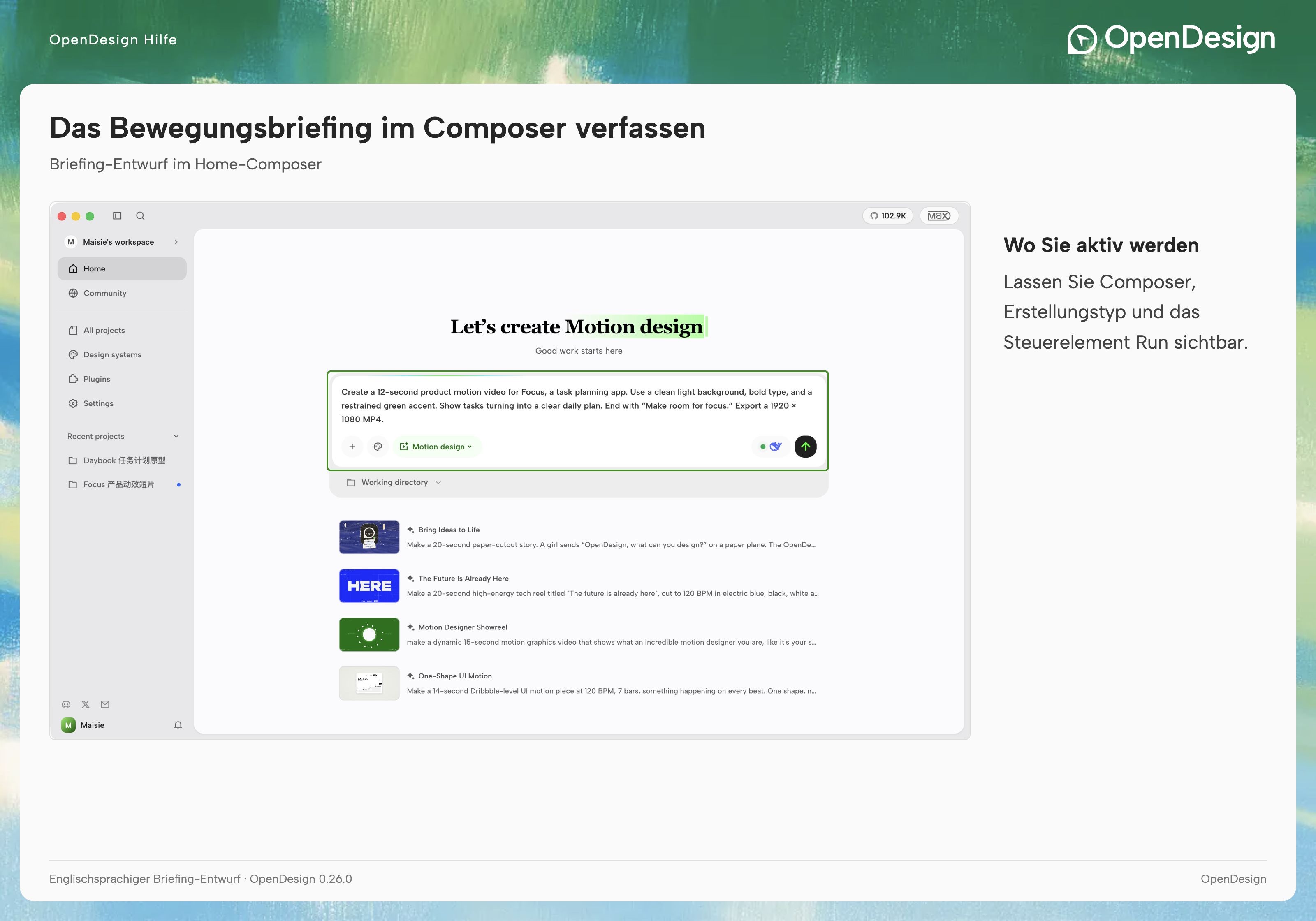Select the One-Shape UI Motion example title
The height and width of the screenshot is (921, 1316).
(x=455, y=676)
